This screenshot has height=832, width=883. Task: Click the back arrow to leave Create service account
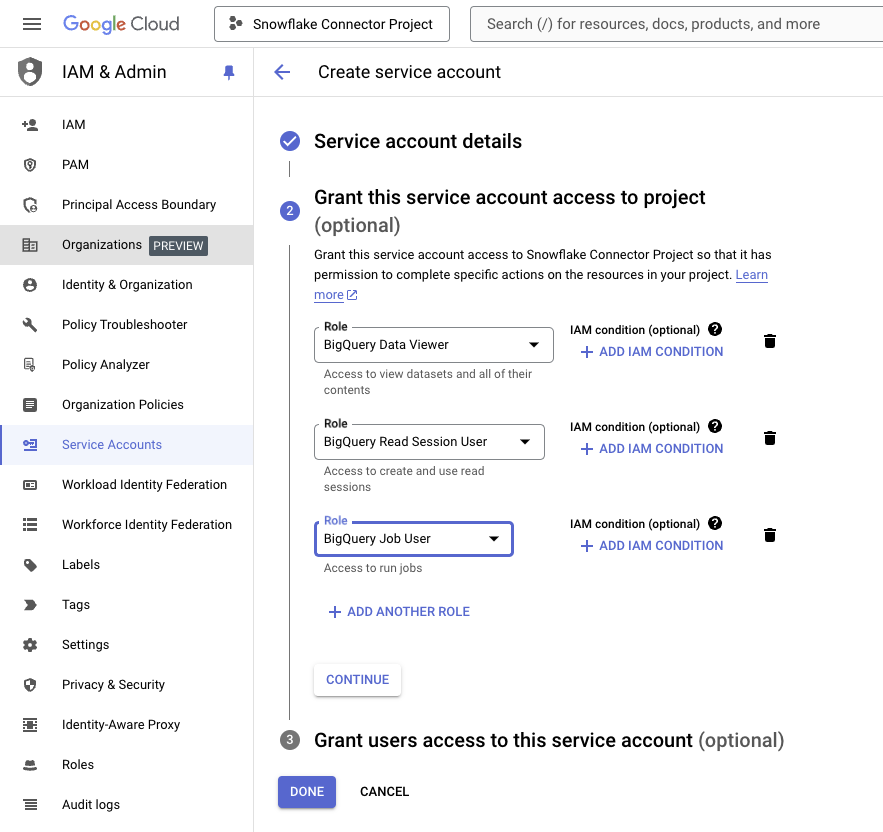[282, 72]
